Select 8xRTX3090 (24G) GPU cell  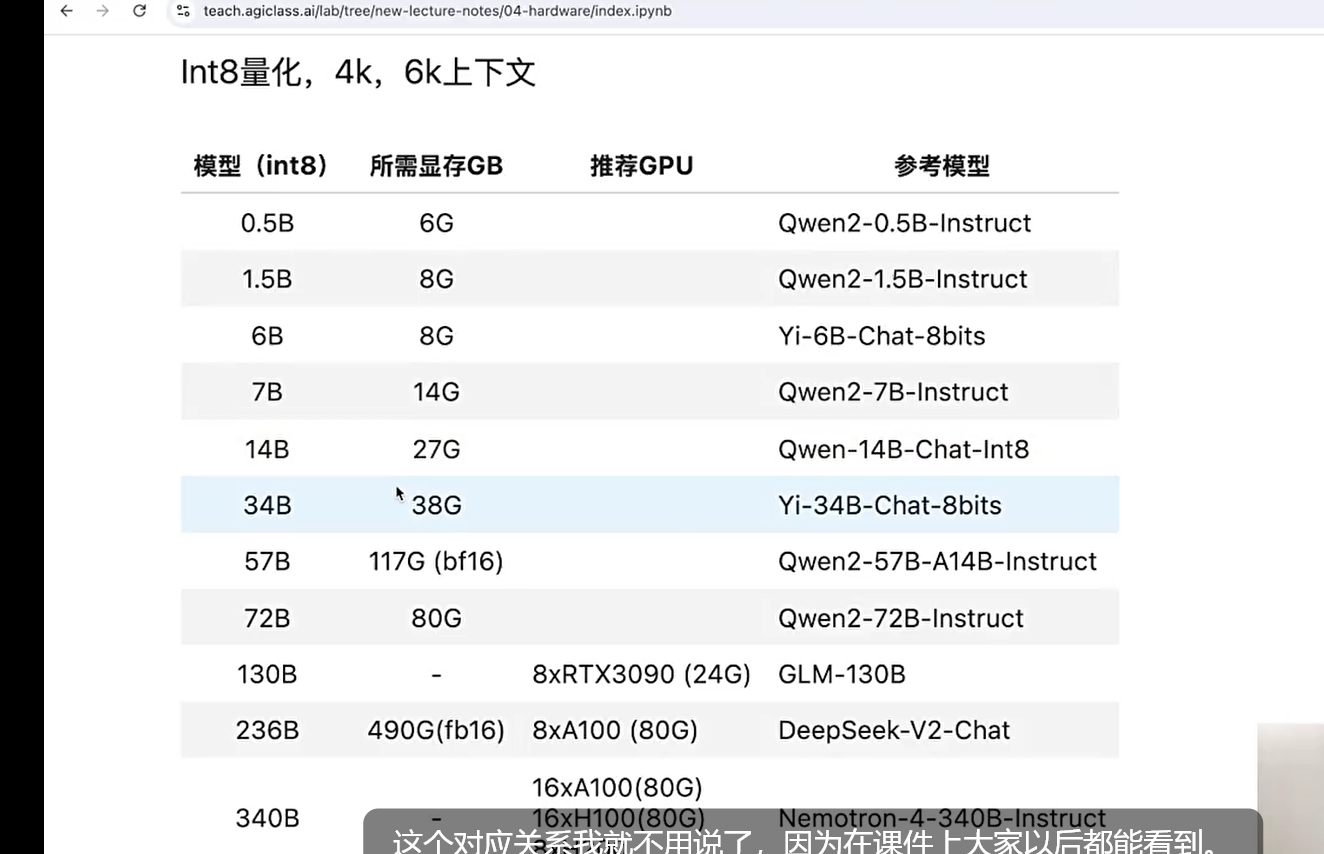641,675
